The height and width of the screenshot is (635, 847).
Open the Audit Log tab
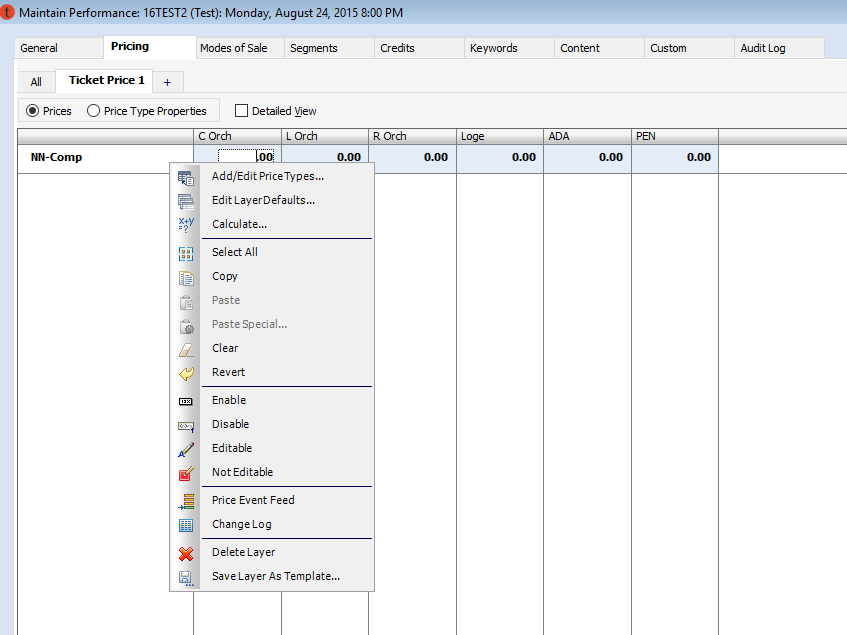(x=779, y=48)
